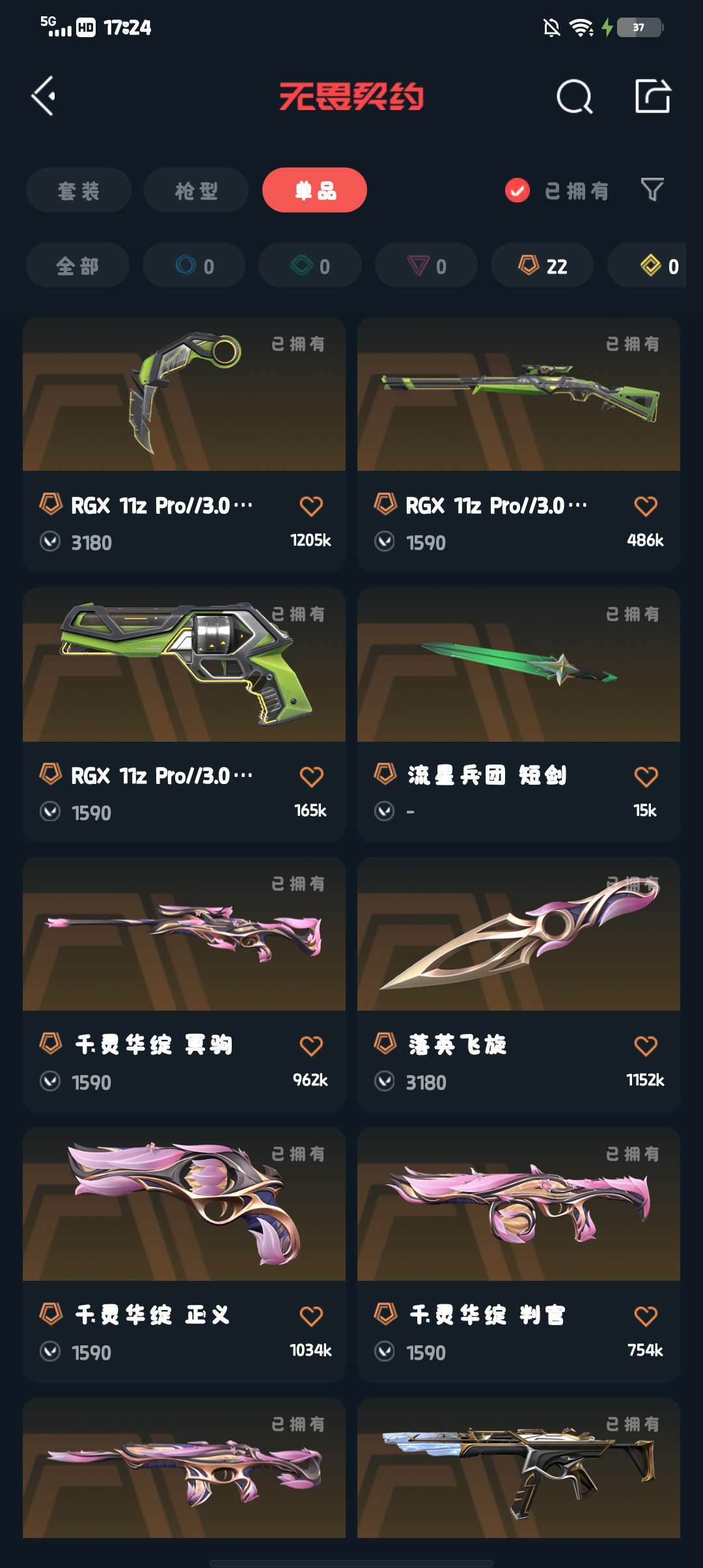
Task: Open search with the magnifier icon
Action: (x=575, y=97)
